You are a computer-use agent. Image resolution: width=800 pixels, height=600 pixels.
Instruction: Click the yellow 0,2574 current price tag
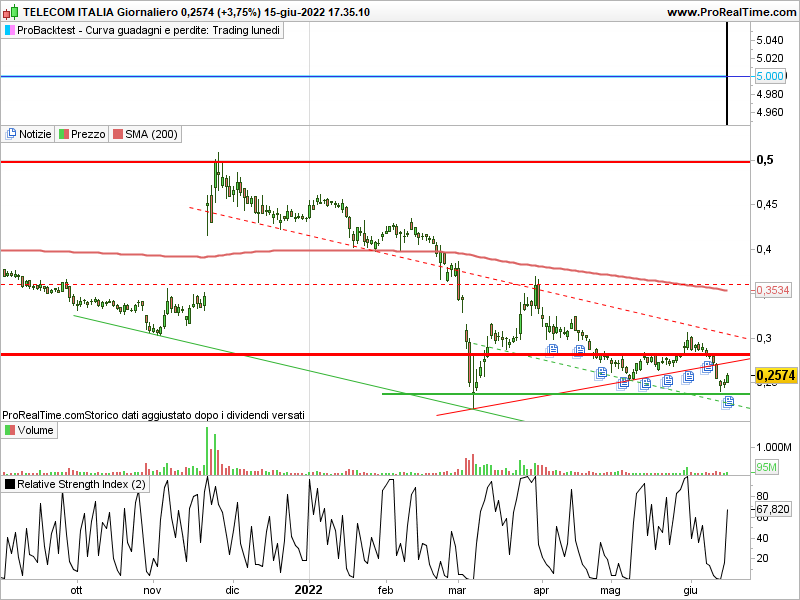coord(775,376)
